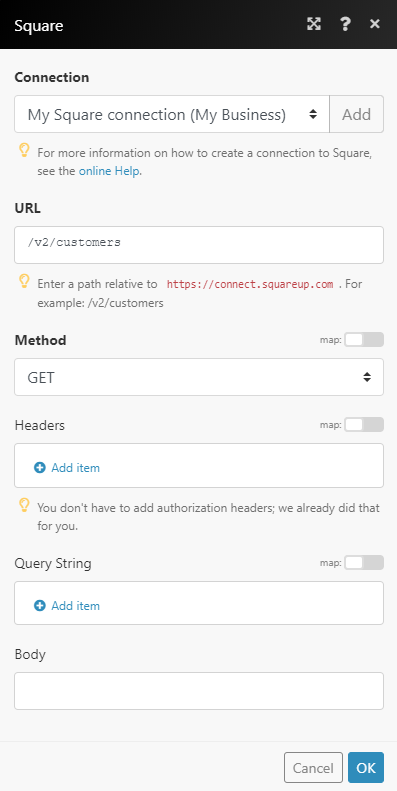Viewport: 397px width, 791px height.
Task: Click the Method dropdown arrow indicator
Action: (x=367, y=377)
